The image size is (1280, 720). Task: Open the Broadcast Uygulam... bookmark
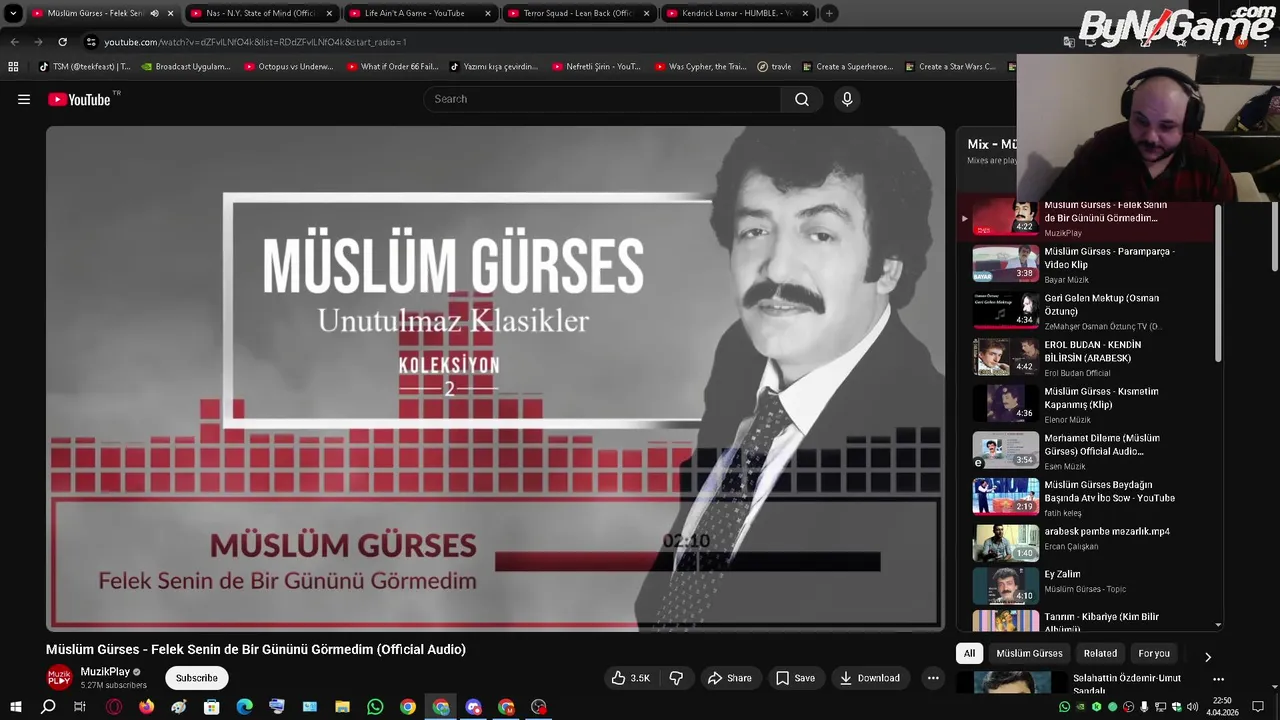coord(186,66)
